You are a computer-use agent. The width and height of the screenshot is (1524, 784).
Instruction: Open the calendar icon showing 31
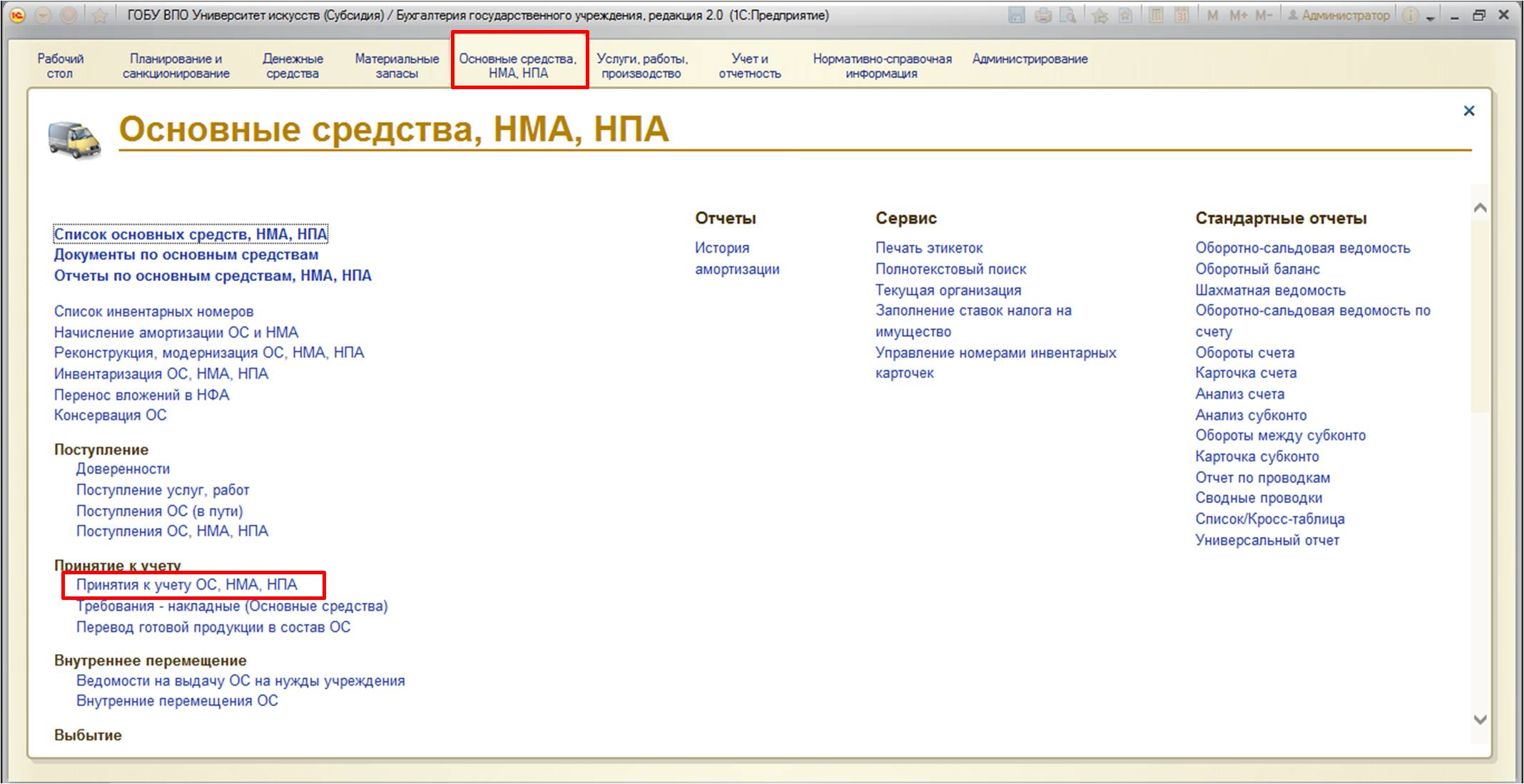point(1182,15)
